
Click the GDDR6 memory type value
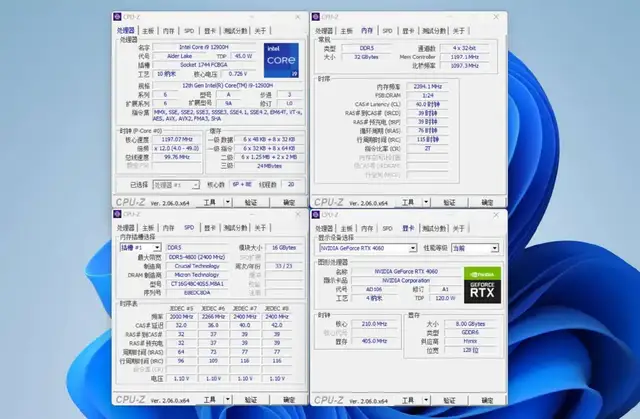coord(470,333)
